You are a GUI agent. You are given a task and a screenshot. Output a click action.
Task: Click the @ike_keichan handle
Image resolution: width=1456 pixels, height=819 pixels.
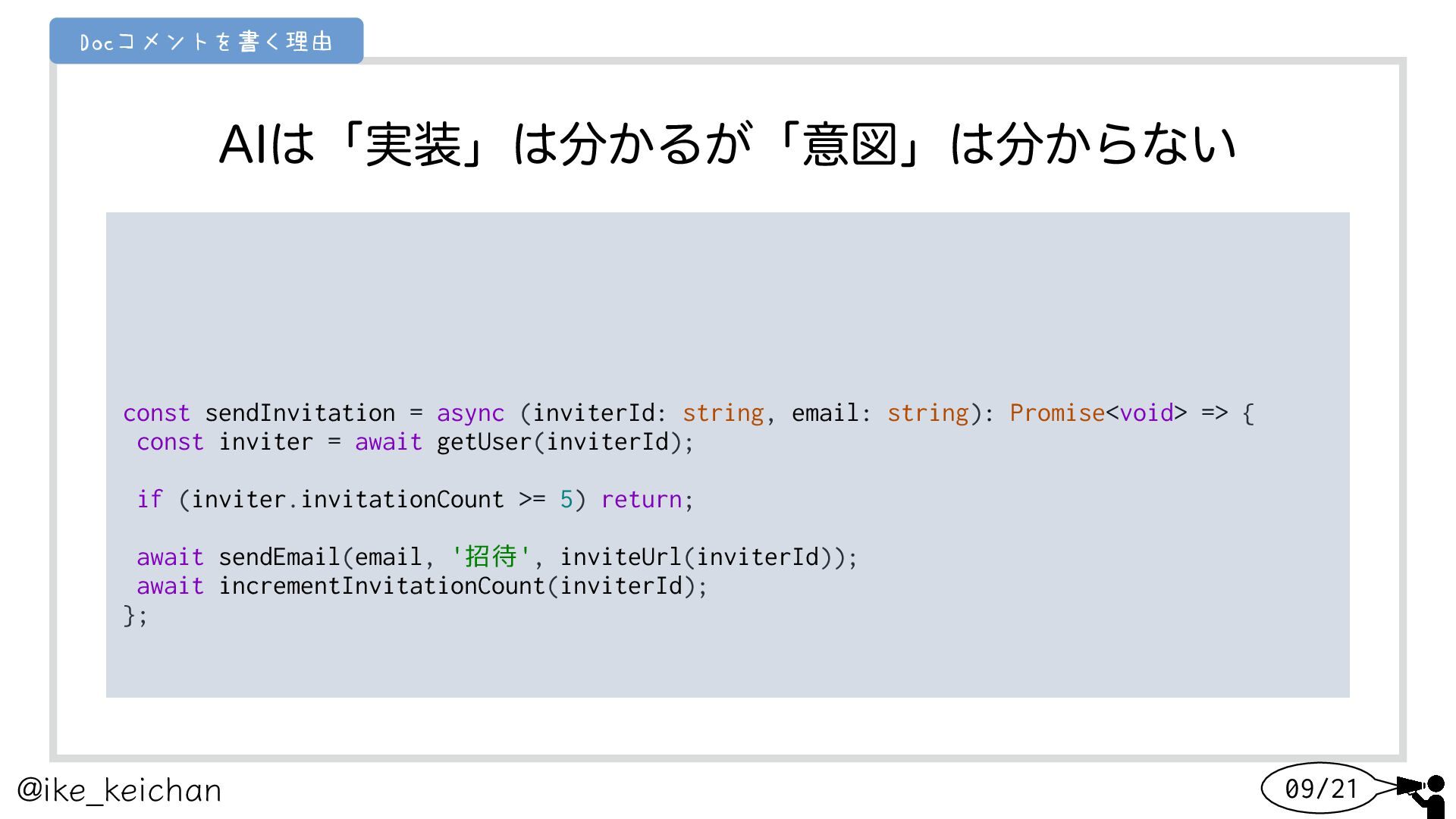[119, 790]
